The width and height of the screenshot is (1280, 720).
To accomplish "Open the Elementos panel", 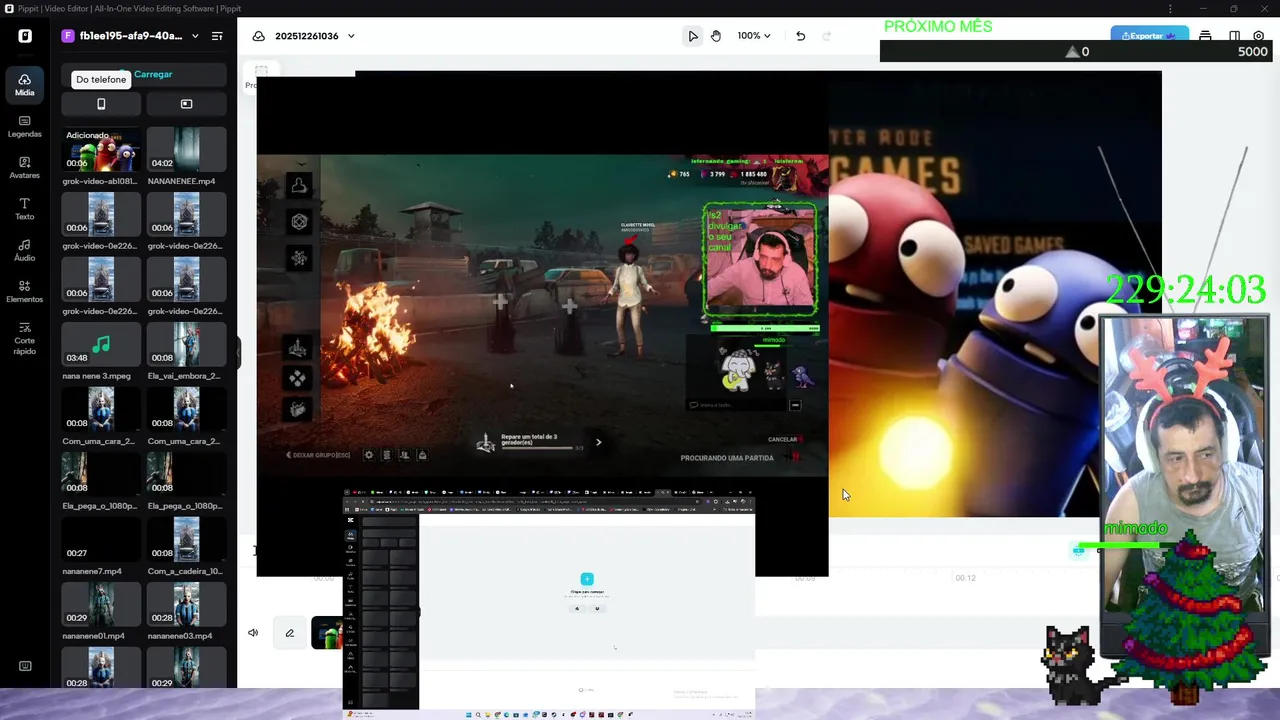I will 24,291.
